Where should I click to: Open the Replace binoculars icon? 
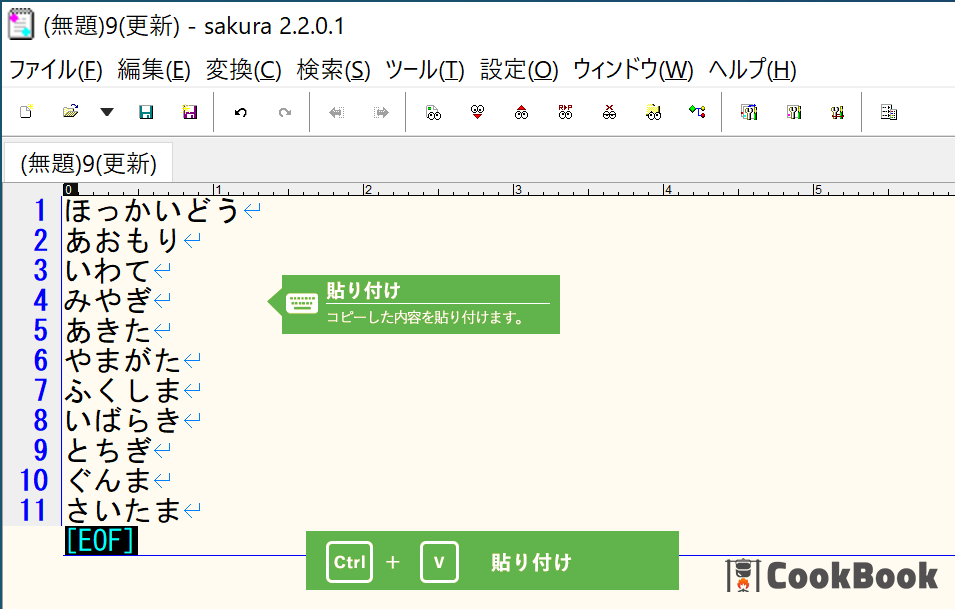565,112
